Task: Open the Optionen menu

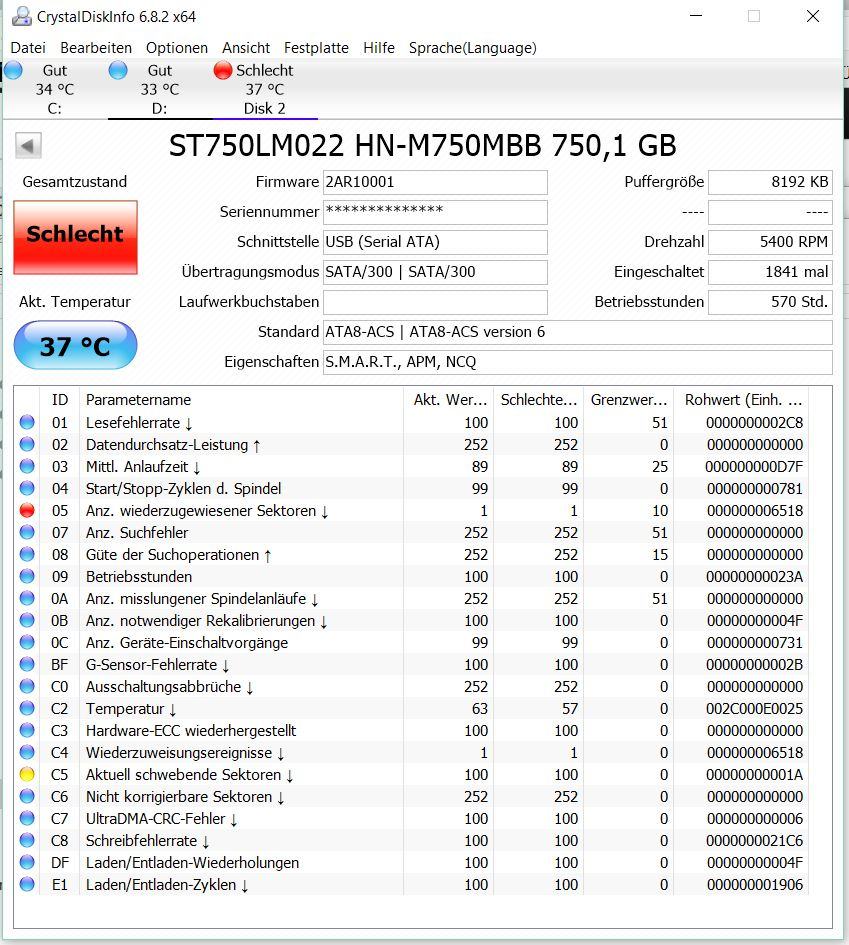Action: [177, 48]
